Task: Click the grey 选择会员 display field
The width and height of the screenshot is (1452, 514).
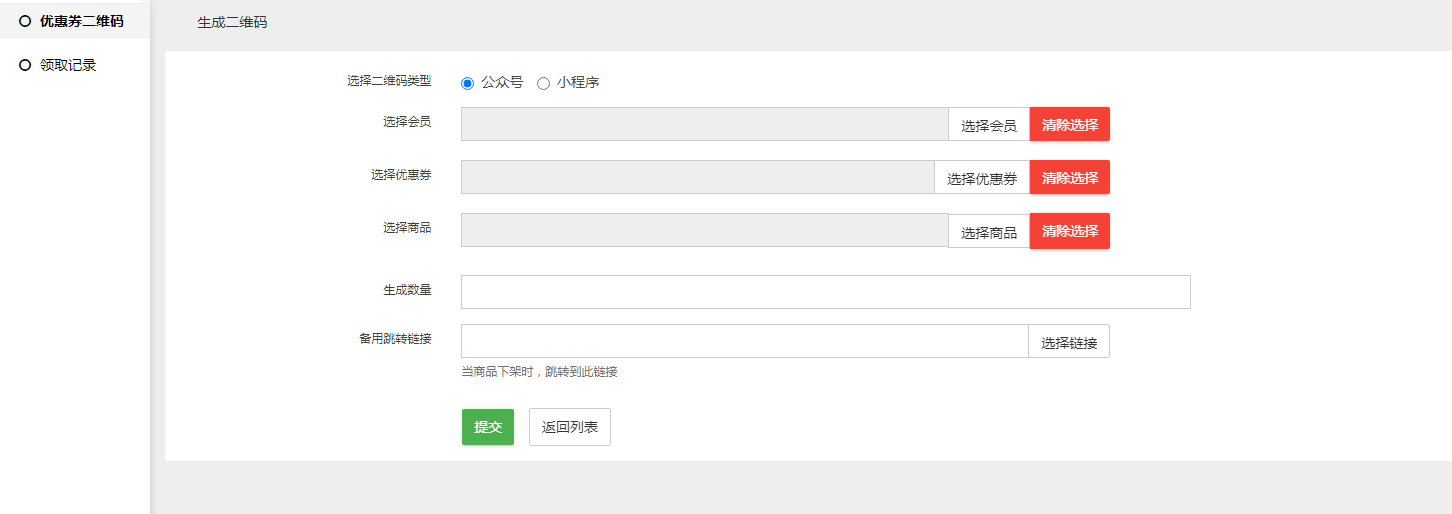Action: pos(704,124)
